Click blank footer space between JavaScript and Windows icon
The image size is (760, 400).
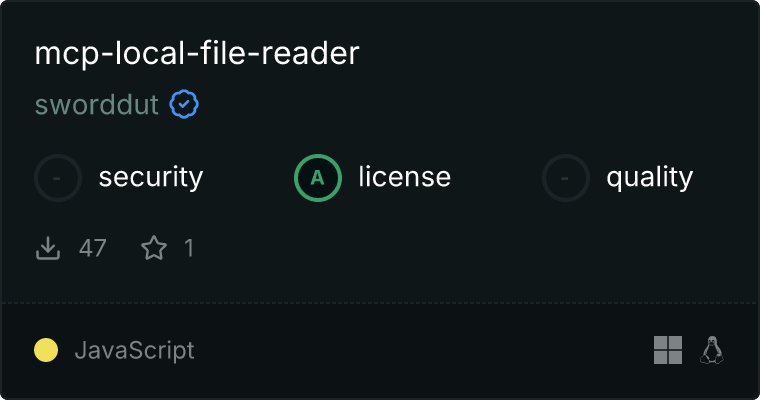pyautogui.click(x=424, y=350)
